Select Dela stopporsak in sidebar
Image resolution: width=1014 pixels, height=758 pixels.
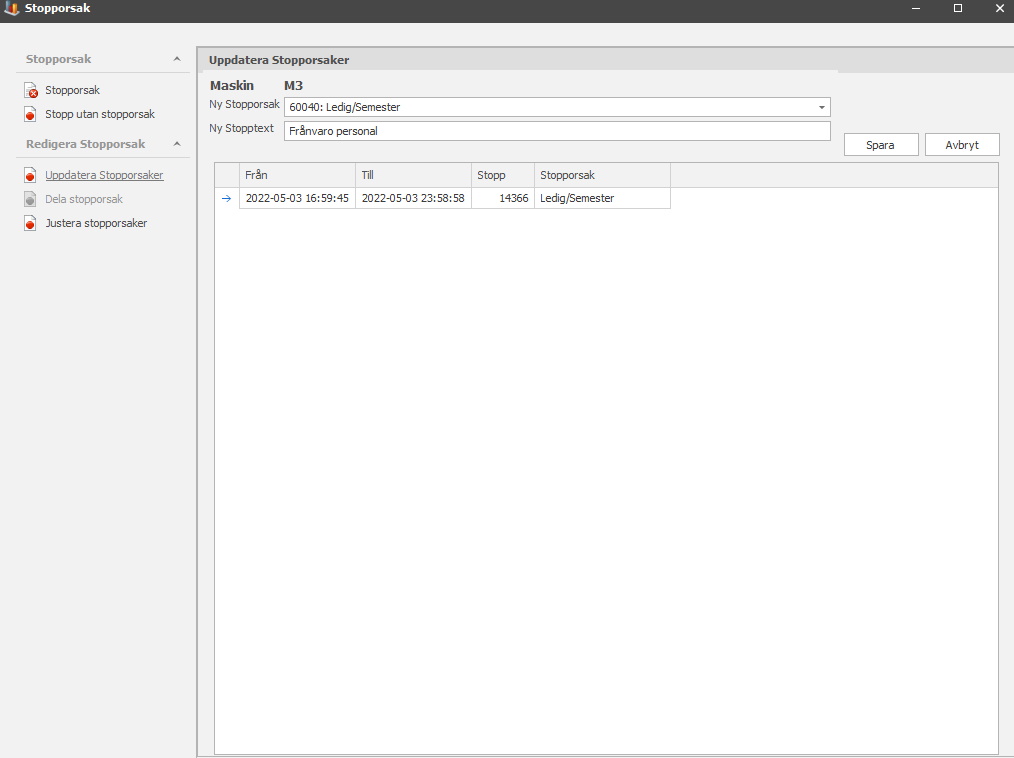point(84,199)
